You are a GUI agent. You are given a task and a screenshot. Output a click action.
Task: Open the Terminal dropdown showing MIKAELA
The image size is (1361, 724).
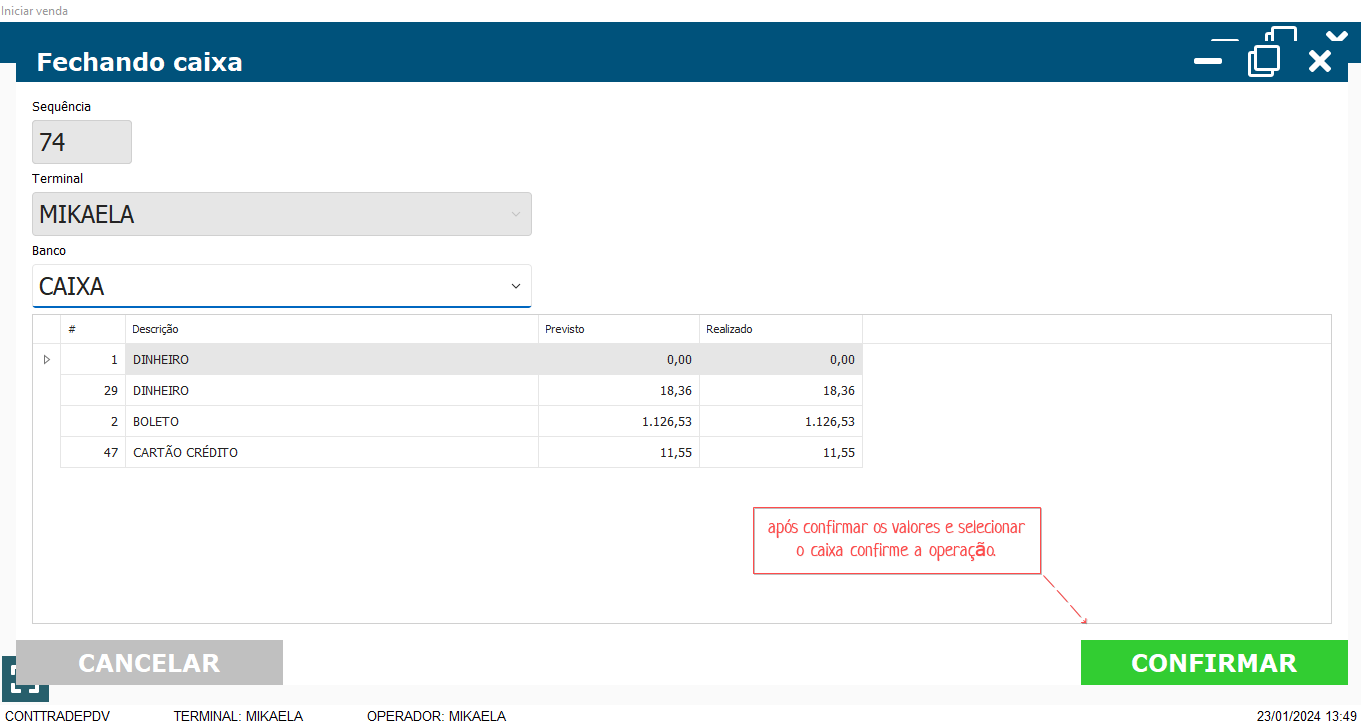click(282, 214)
